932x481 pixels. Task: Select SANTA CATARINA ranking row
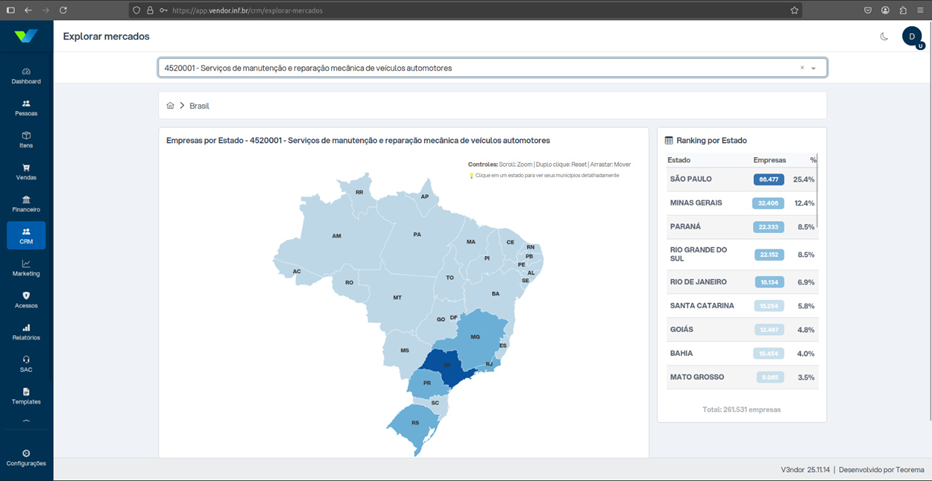coord(741,306)
